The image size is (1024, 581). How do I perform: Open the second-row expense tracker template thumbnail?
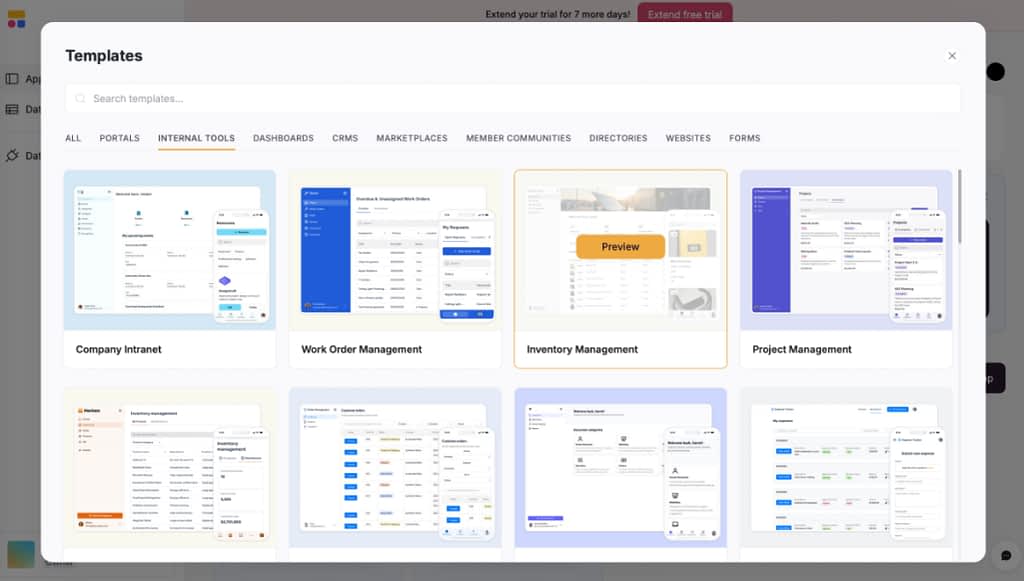[x=846, y=467]
